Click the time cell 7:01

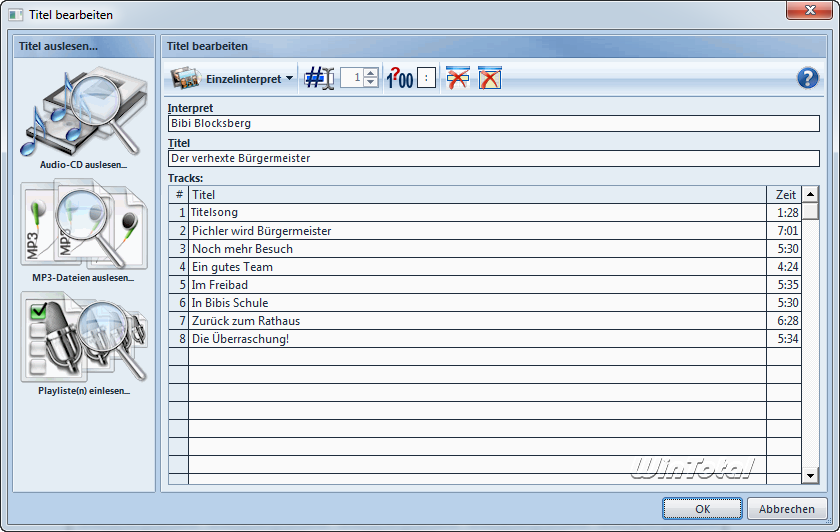pos(784,231)
